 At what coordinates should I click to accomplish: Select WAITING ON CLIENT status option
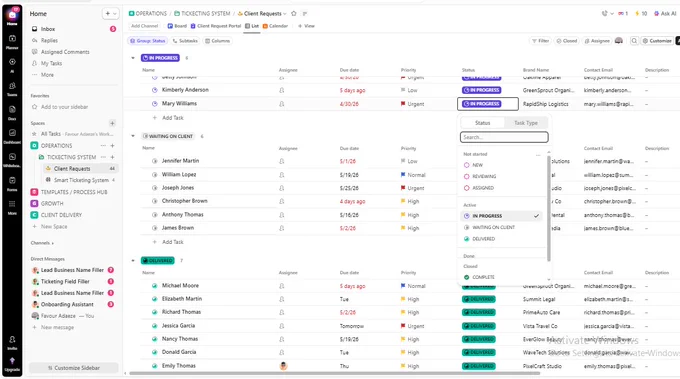point(501,227)
